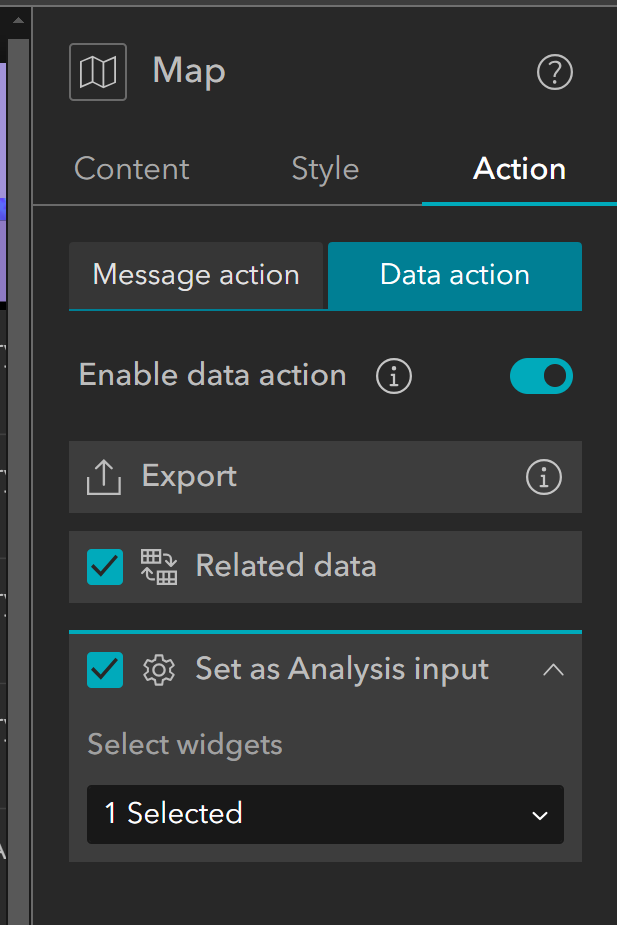617x925 pixels.
Task: Click the Export row label
Action: click(190, 476)
